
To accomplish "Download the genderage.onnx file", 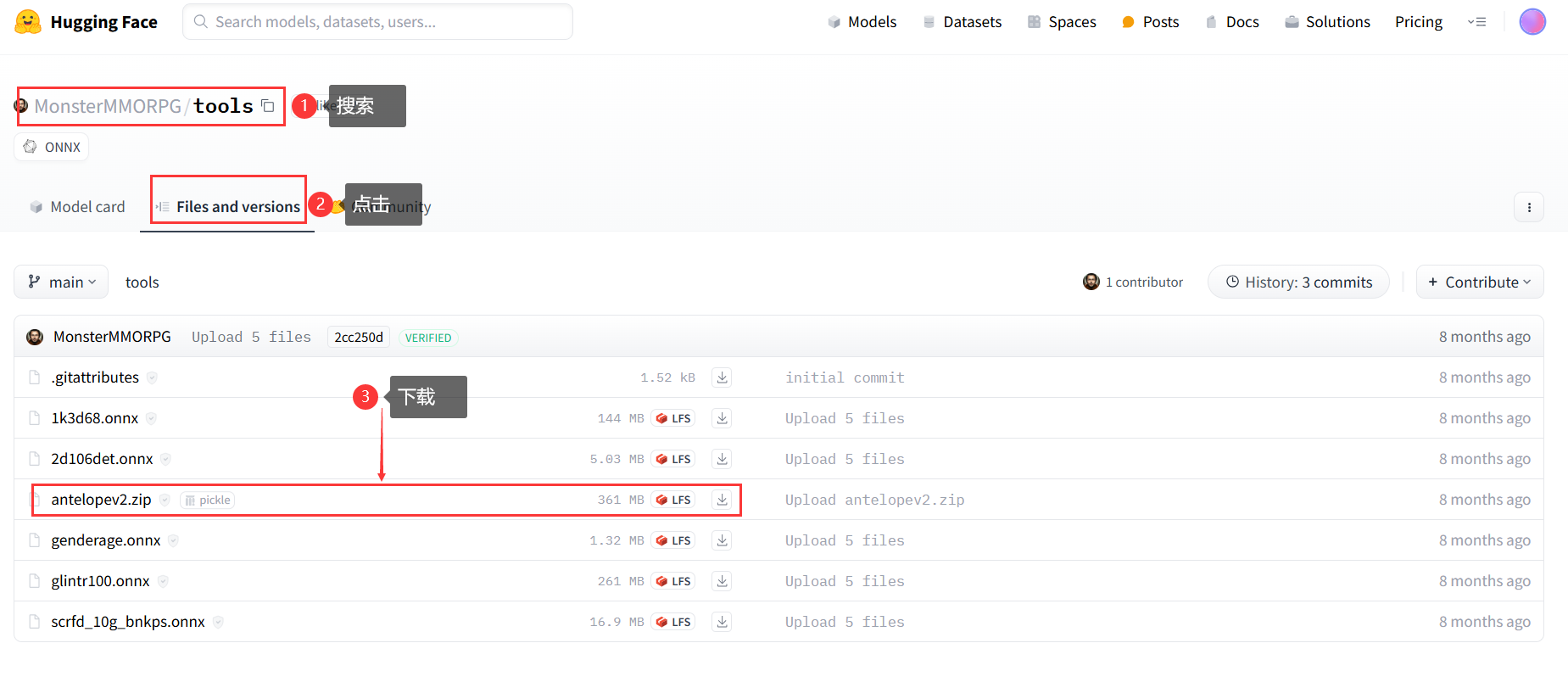I will [x=722, y=540].
